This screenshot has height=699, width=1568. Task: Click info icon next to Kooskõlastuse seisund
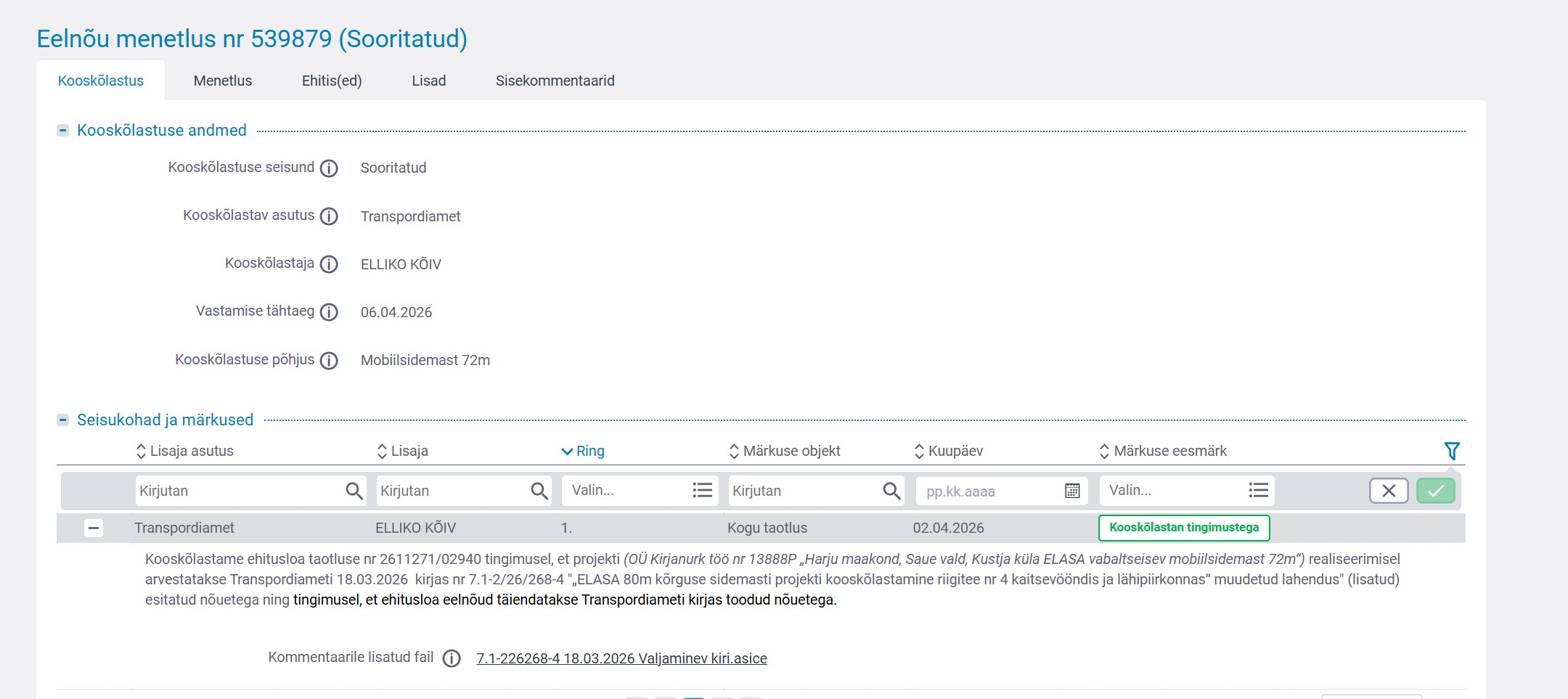(329, 168)
